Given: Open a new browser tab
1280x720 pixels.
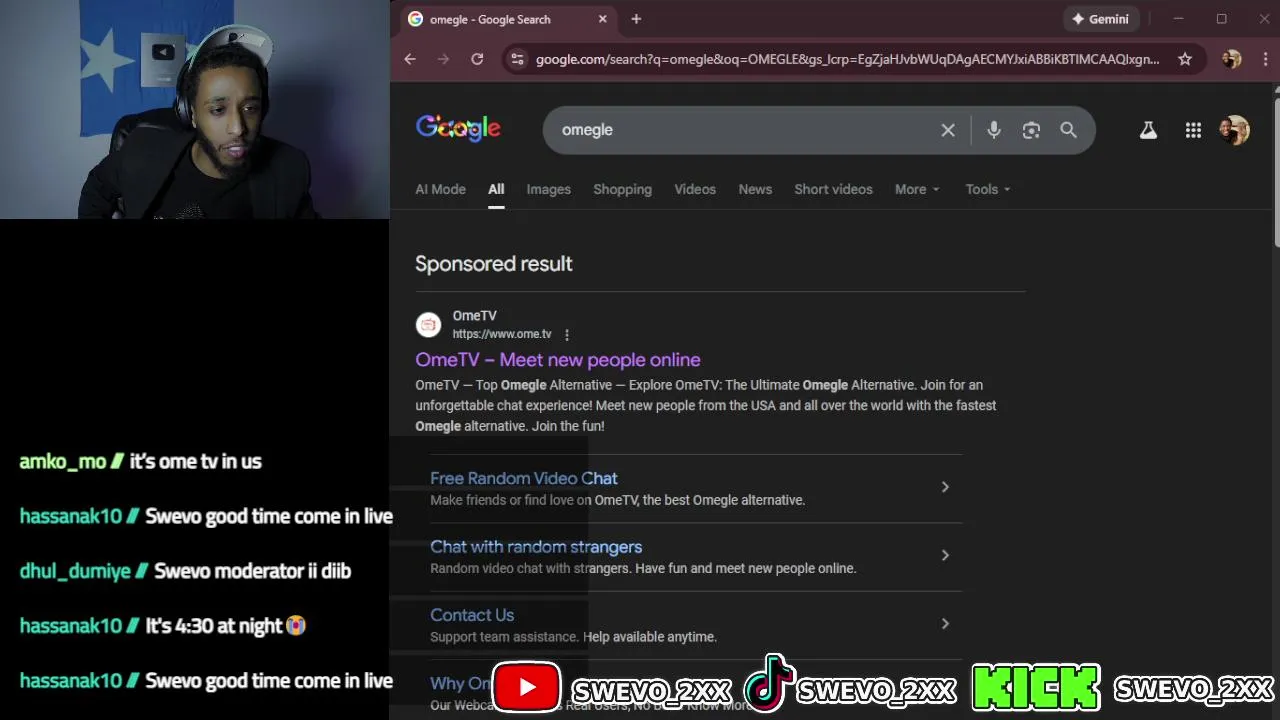Looking at the screenshot, I should click(636, 19).
